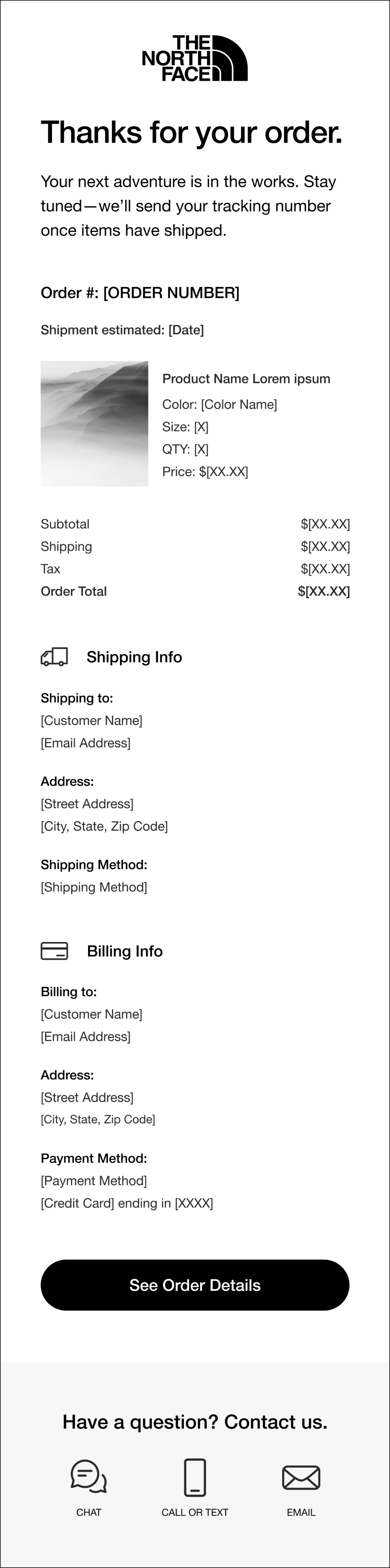Click the See Order Details button
390x1568 pixels.
pos(195,1285)
